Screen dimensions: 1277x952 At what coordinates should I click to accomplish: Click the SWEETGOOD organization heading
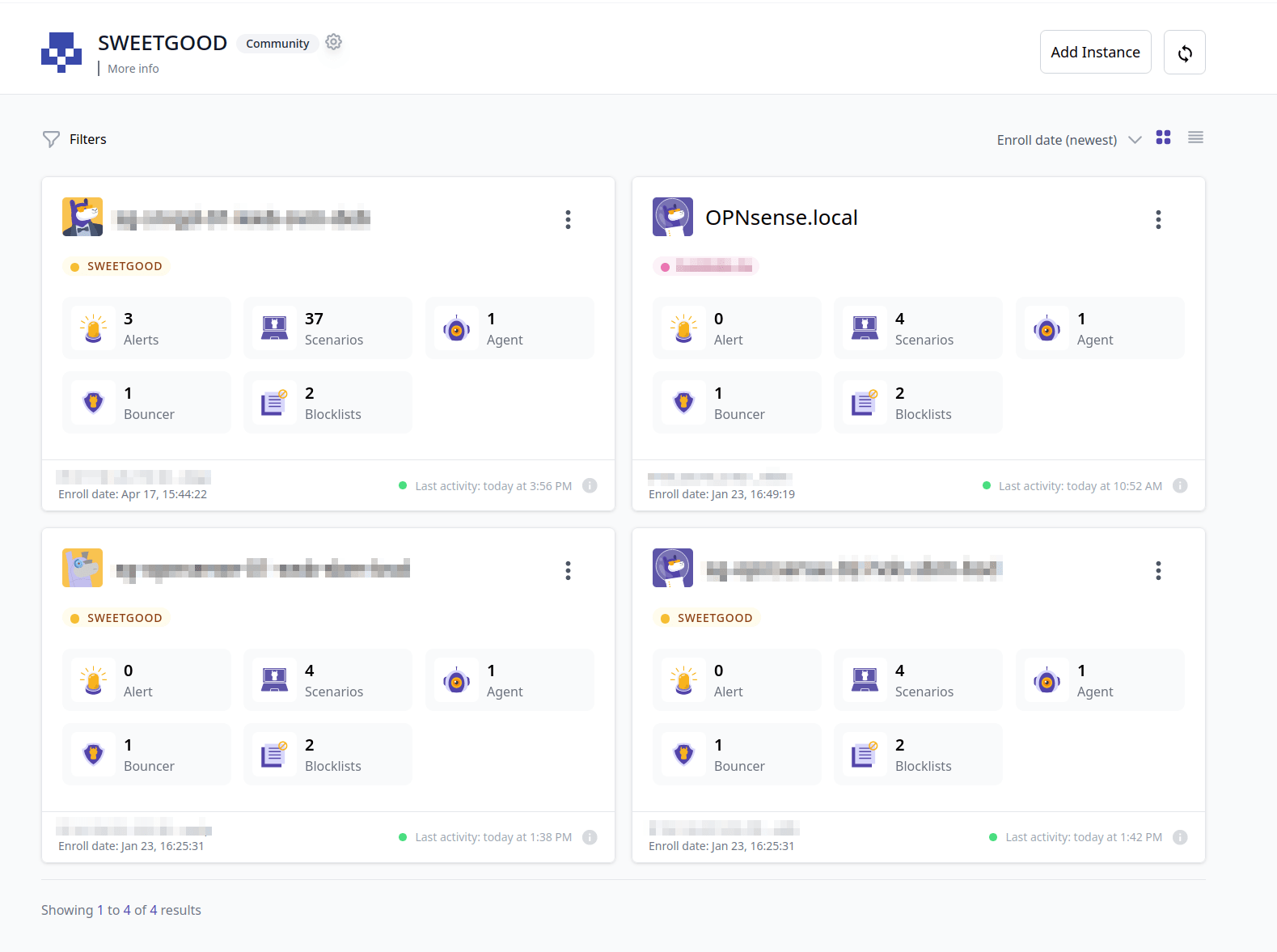(163, 43)
